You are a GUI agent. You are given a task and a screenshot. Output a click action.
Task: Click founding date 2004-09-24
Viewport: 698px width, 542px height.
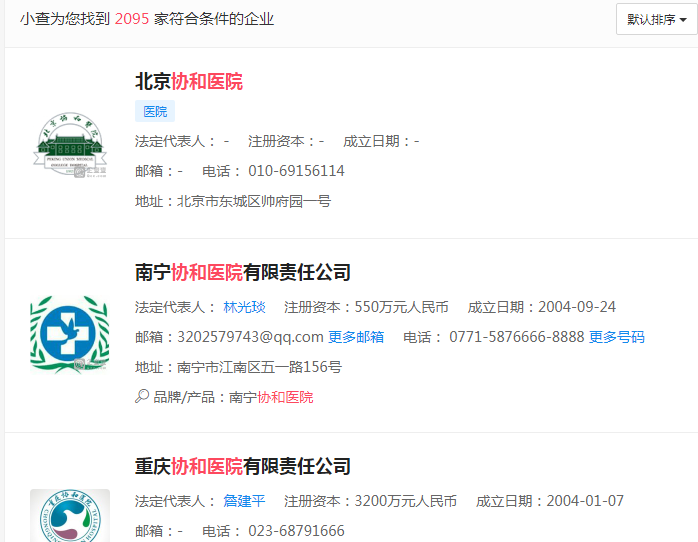pos(577,307)
